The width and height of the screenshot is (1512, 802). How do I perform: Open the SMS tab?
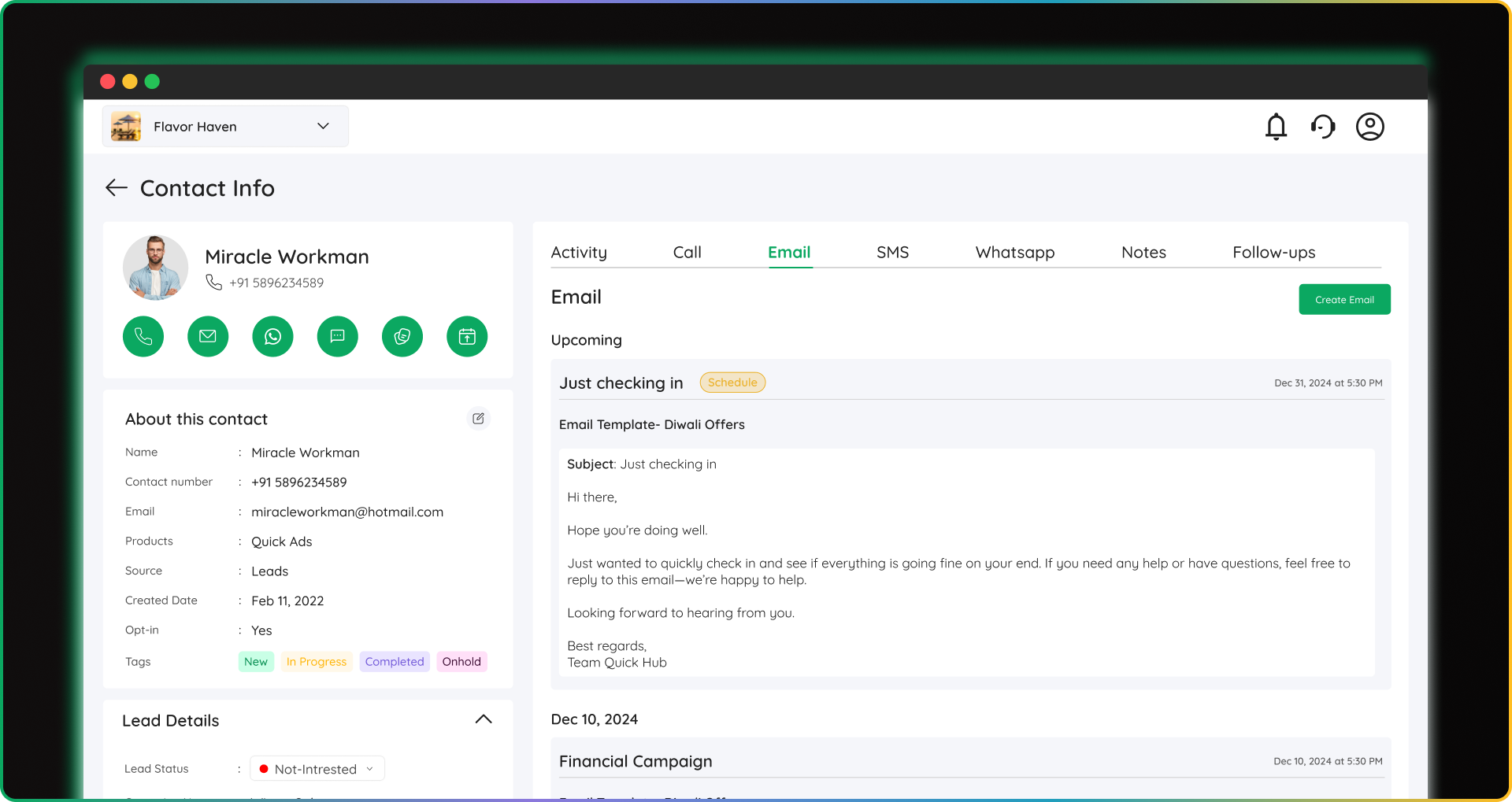pos(893,253)
